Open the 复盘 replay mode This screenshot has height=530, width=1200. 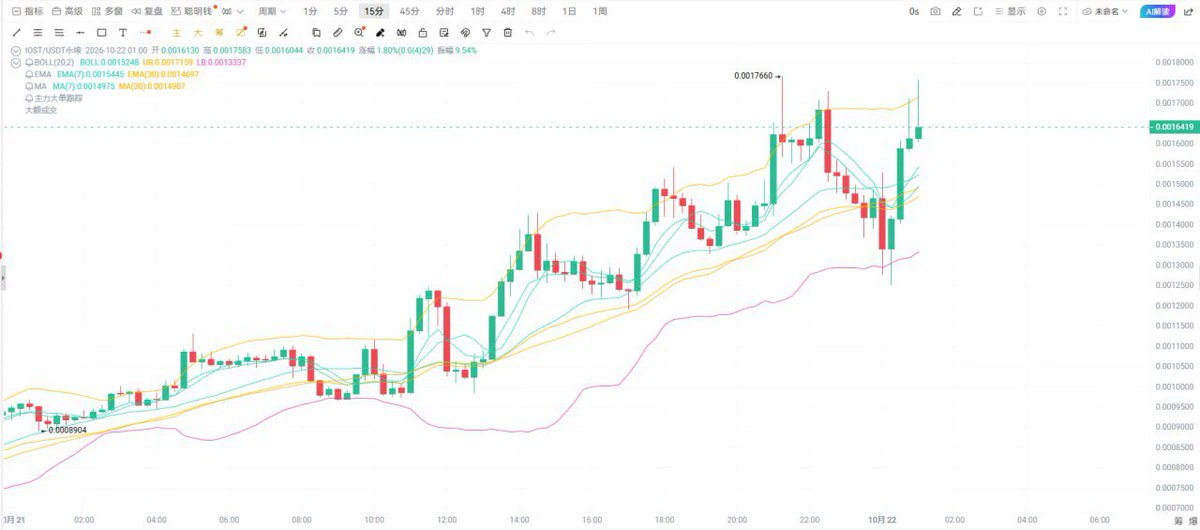click(147, 11)
